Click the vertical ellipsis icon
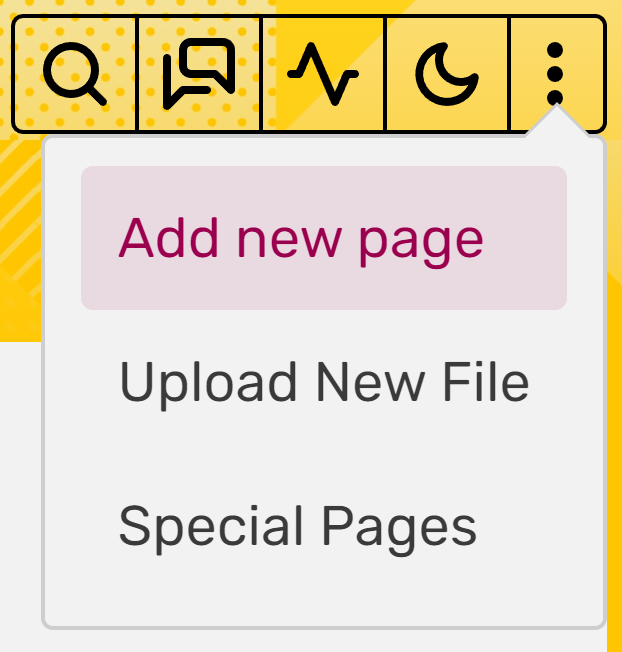The width and height of the screenshot is (622, 652). point(555,74)
